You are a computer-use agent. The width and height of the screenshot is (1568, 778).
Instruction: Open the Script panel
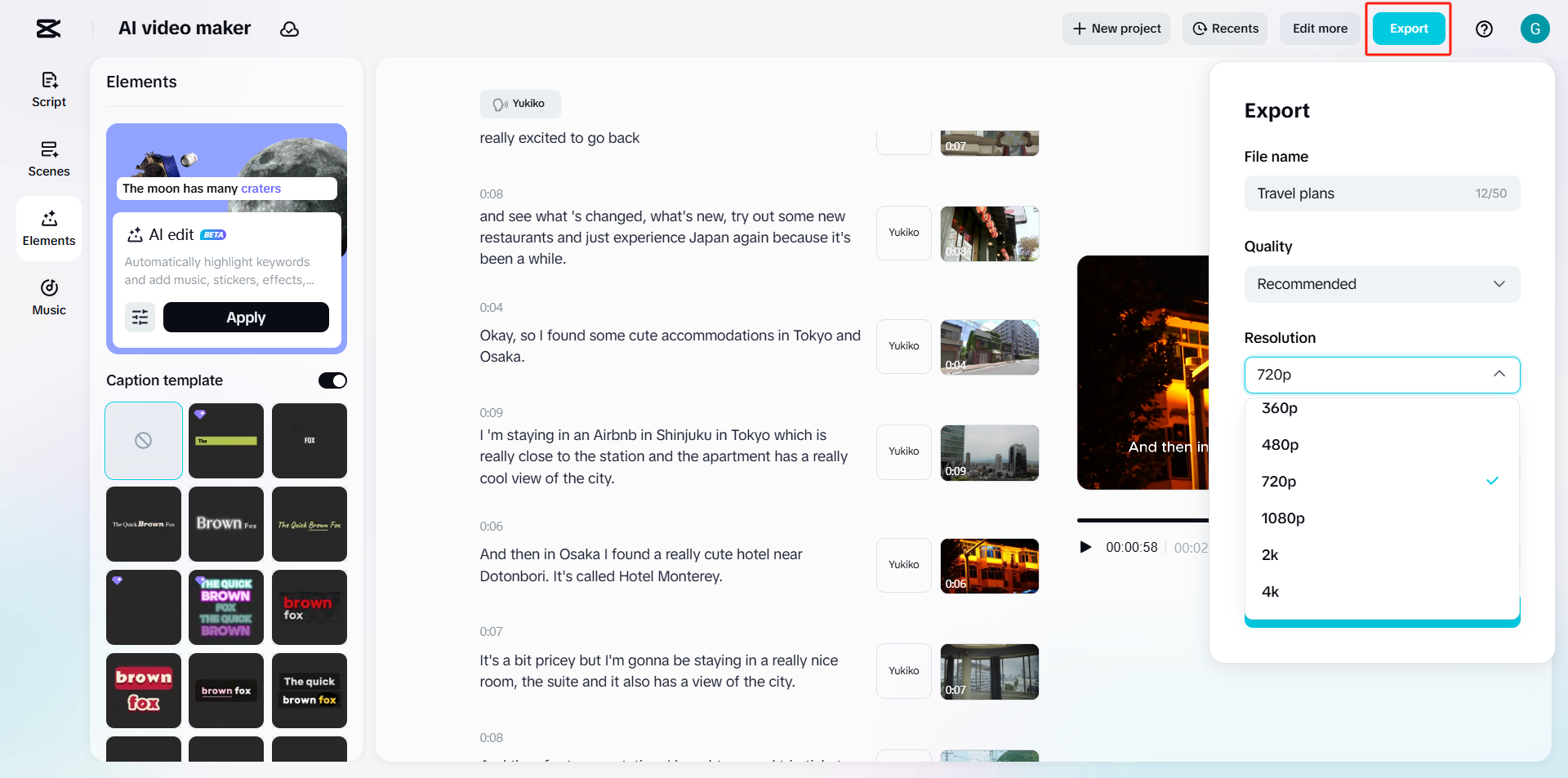(x=49, y=90)
